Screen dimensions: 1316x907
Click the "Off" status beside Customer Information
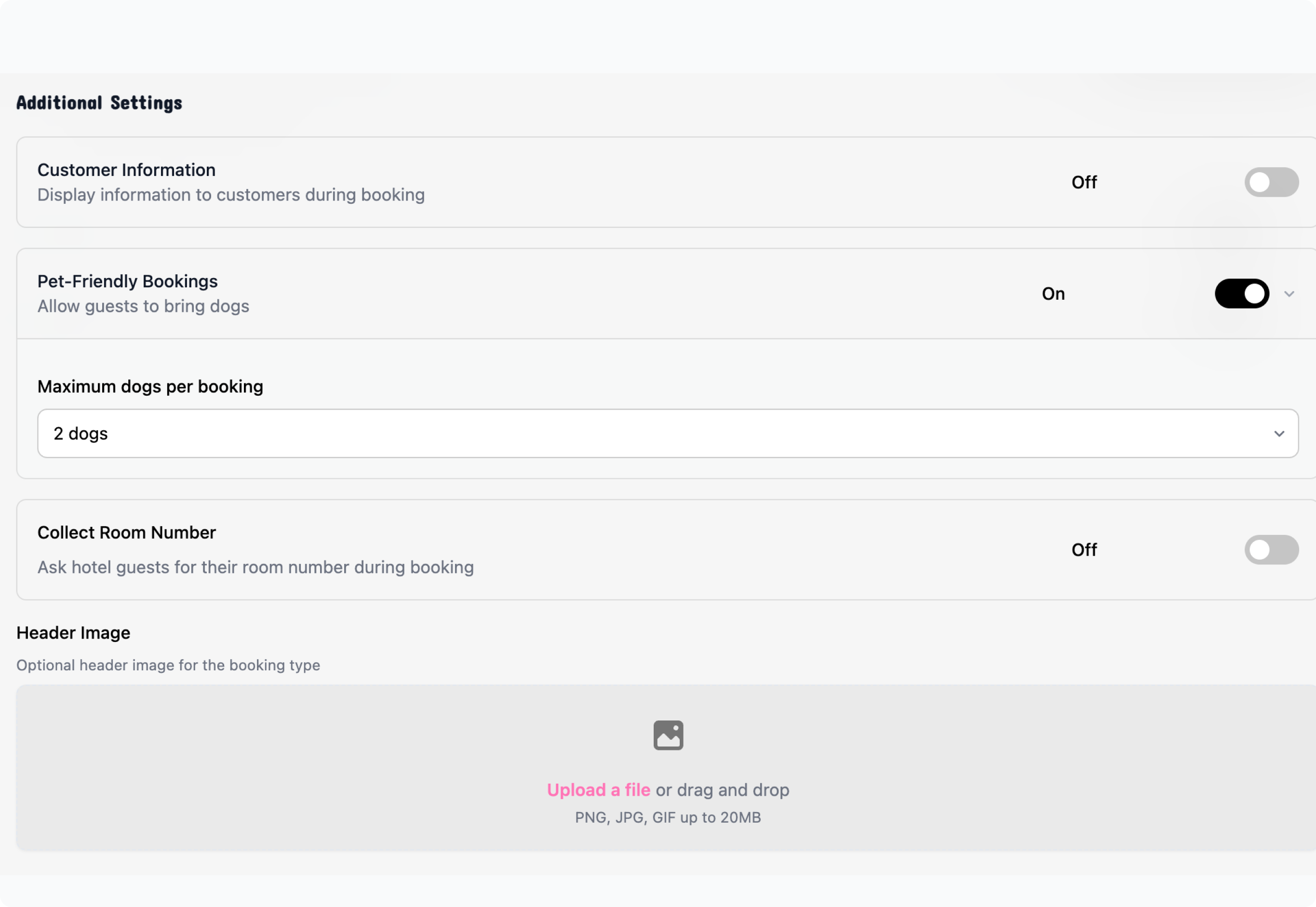pos(1084,183)
